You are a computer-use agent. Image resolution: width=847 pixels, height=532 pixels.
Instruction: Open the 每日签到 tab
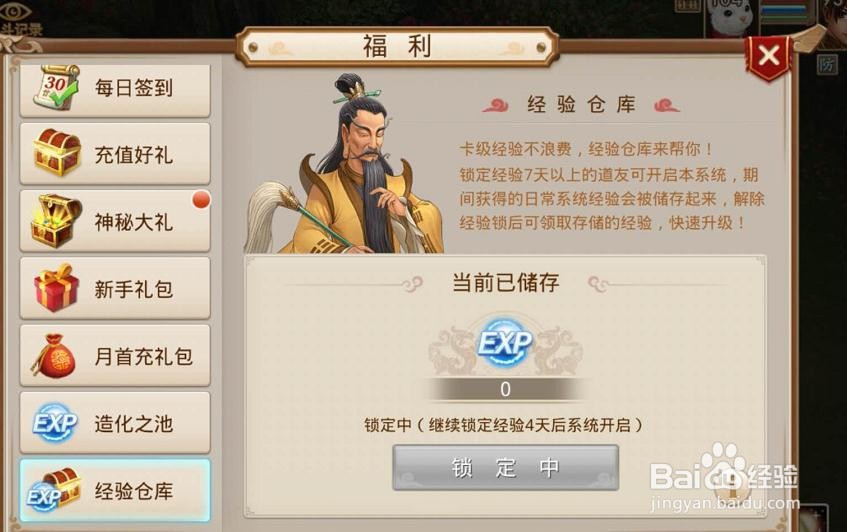115,89
